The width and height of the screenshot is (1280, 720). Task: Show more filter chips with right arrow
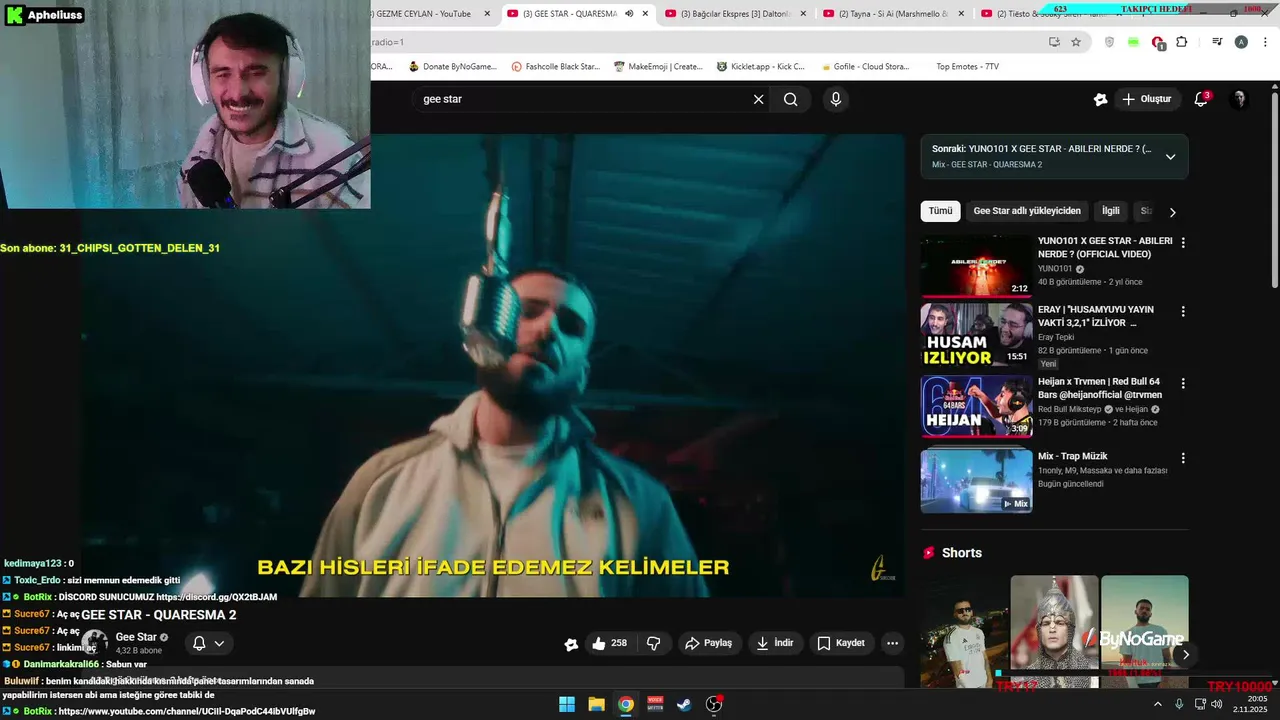[1173, 212]
